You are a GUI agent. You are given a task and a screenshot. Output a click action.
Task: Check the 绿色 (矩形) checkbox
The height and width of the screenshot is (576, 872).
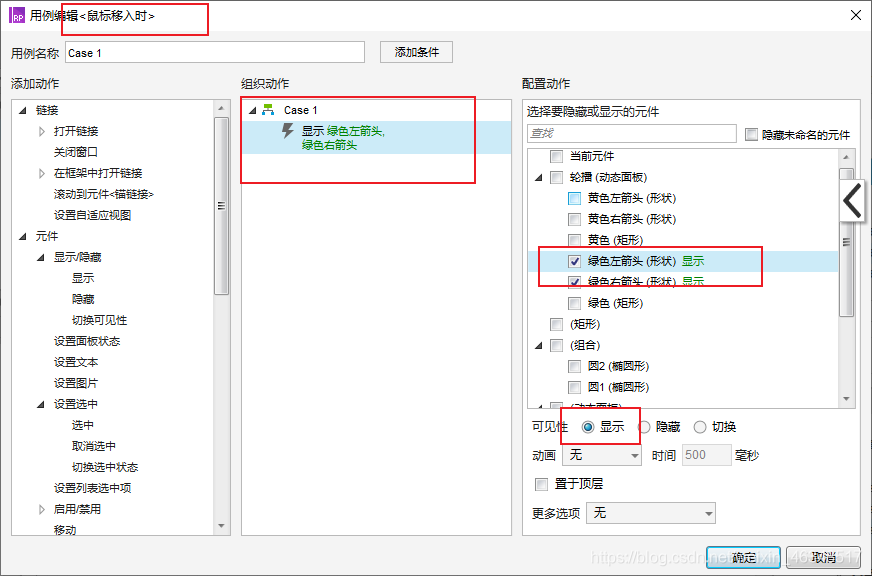coord(574,304)
